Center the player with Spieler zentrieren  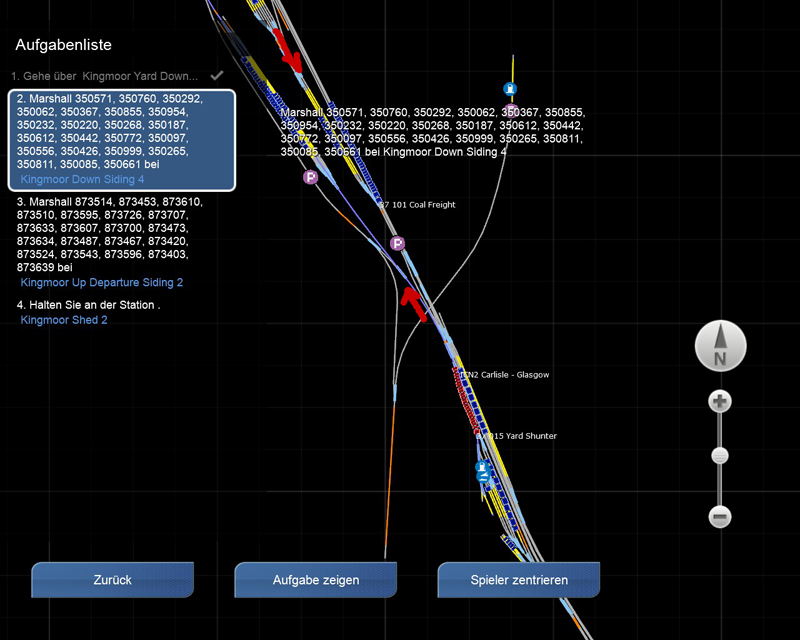click(519, 580)
